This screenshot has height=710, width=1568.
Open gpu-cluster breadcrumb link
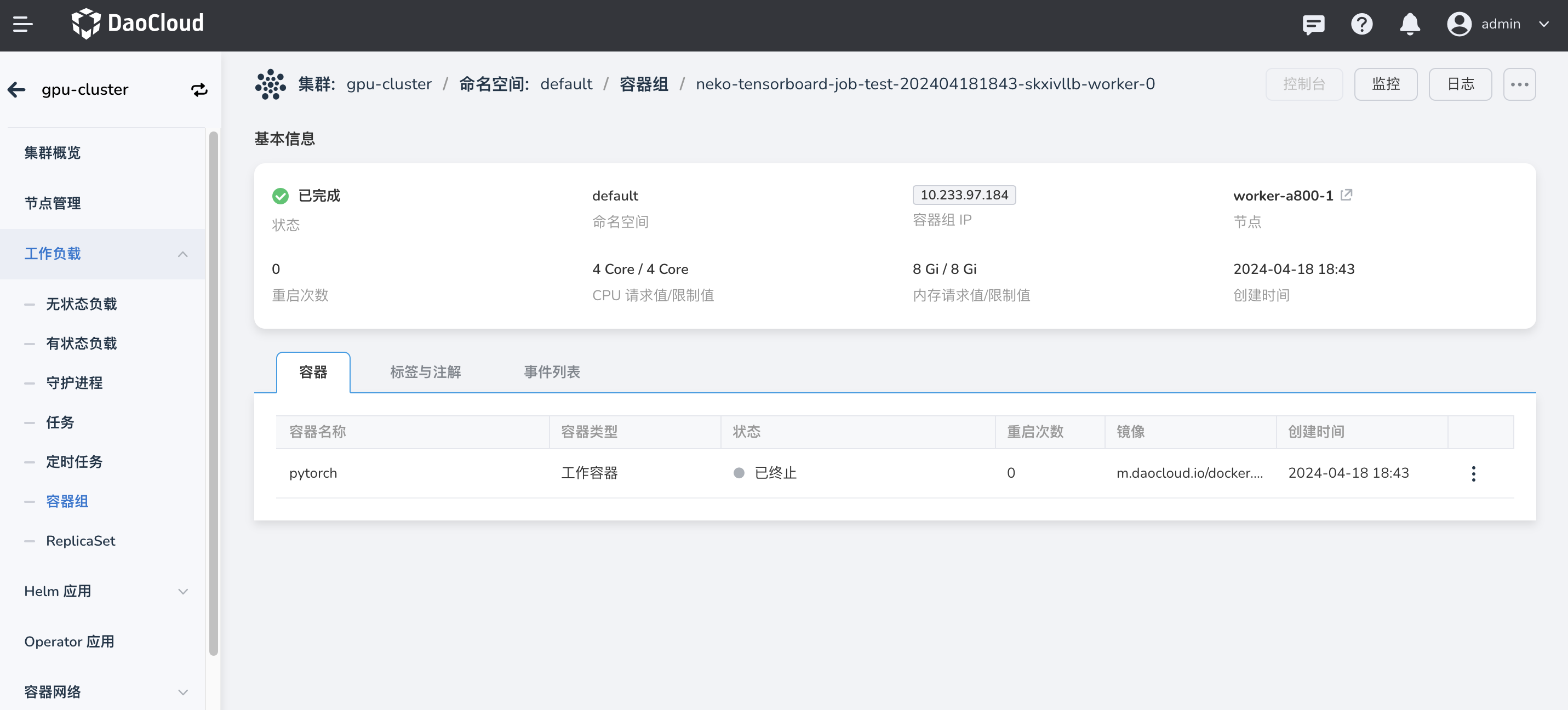point(389,84)
